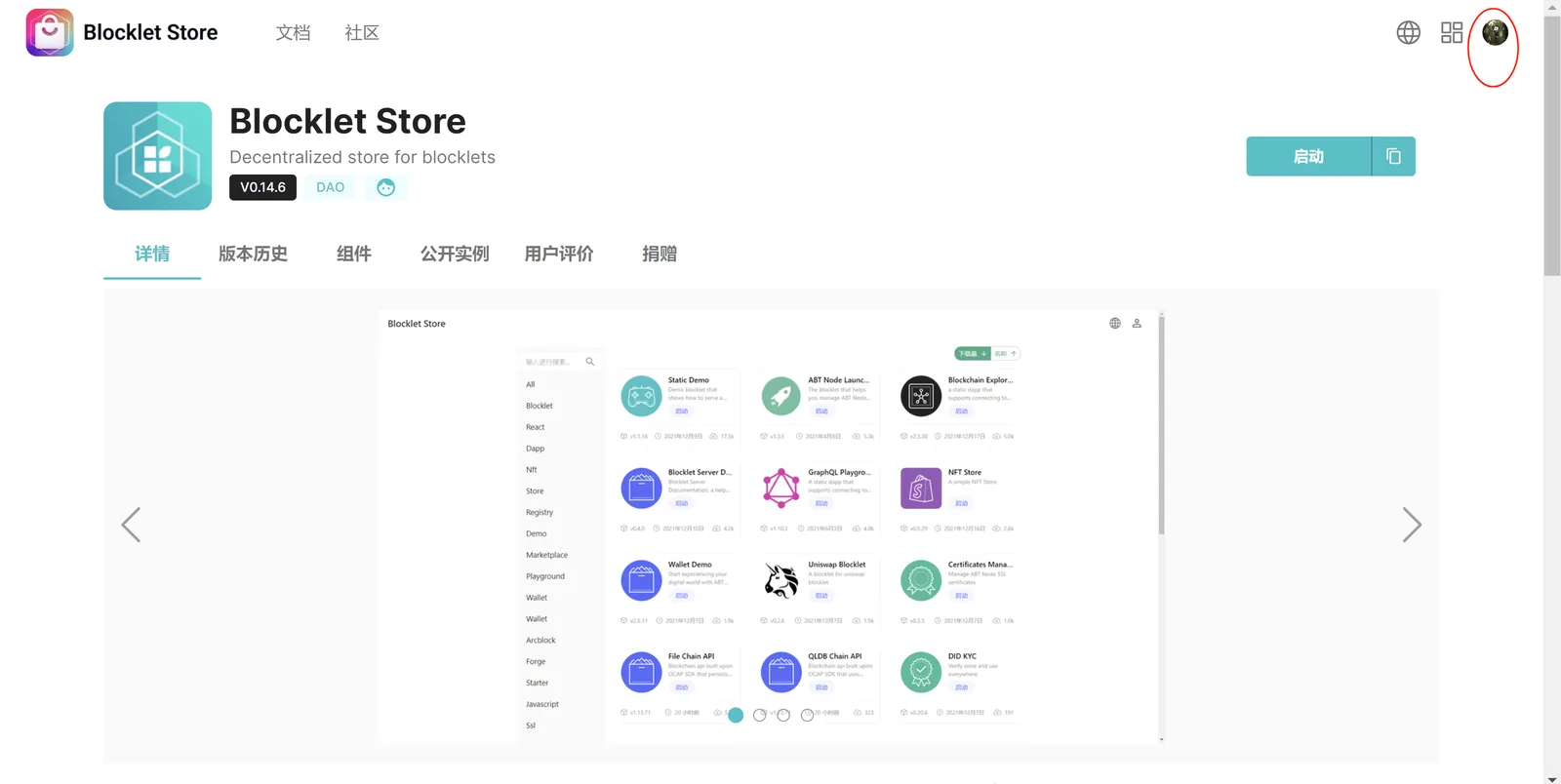Viewport: 1561px width, 784px height.
Task: Open the apps grid icon in header
Action: click(x=1452, y=32)
